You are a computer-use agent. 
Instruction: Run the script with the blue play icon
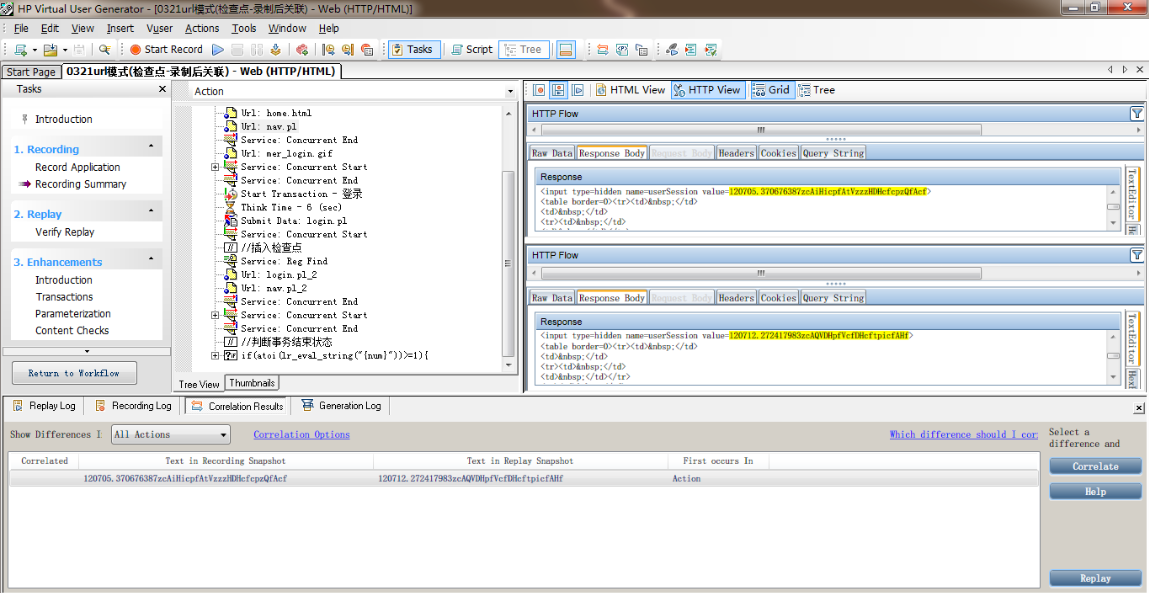(x=218, y=50)
